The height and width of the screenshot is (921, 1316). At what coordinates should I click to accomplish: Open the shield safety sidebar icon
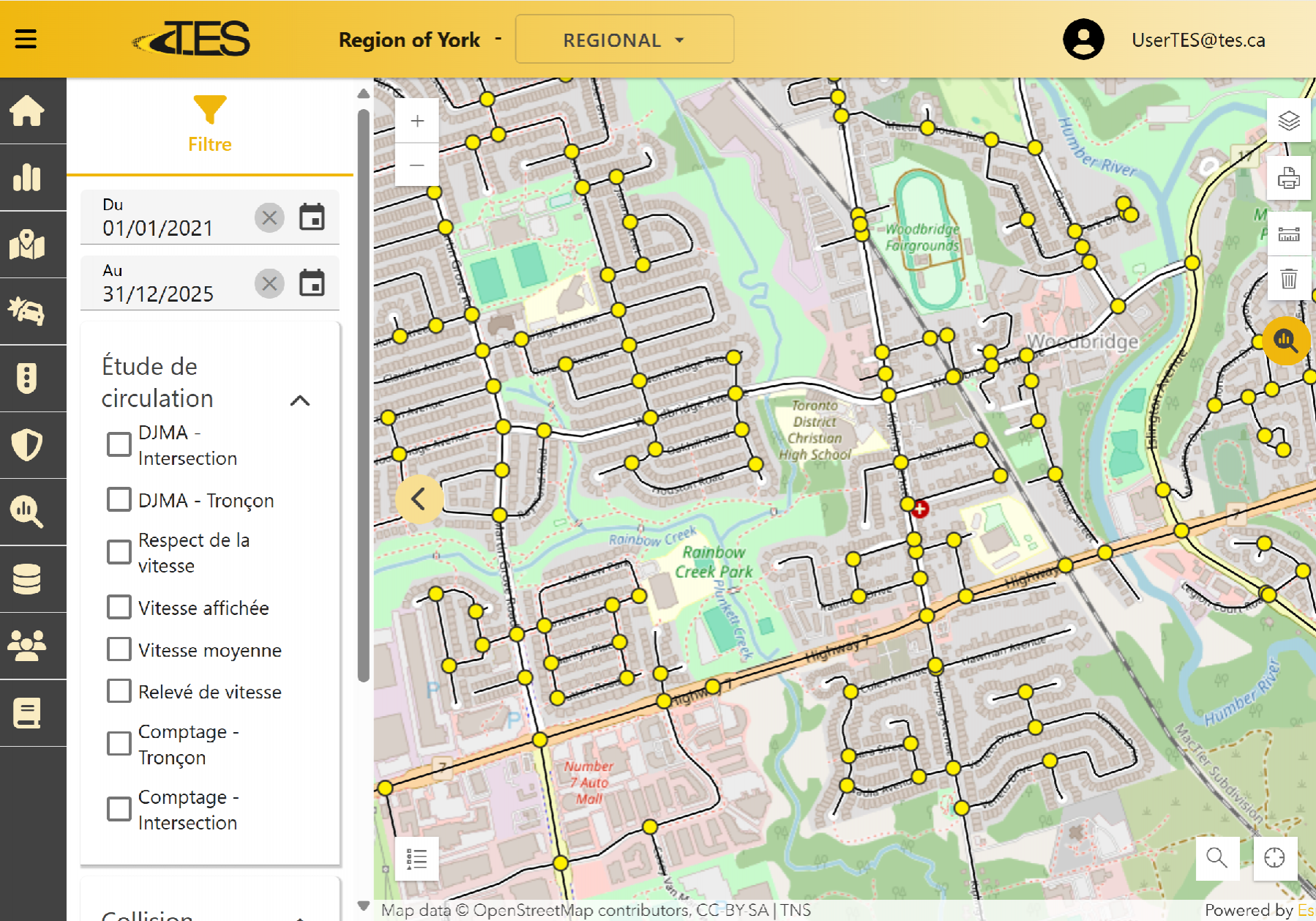coord(27,445)
